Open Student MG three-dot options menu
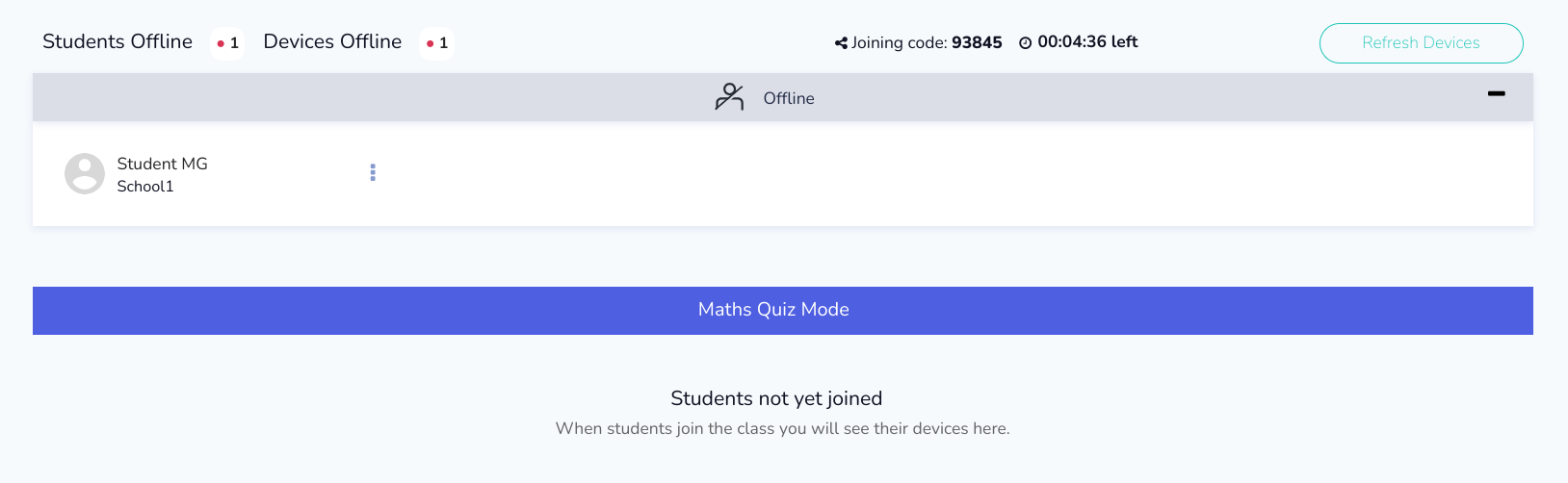 373,172
